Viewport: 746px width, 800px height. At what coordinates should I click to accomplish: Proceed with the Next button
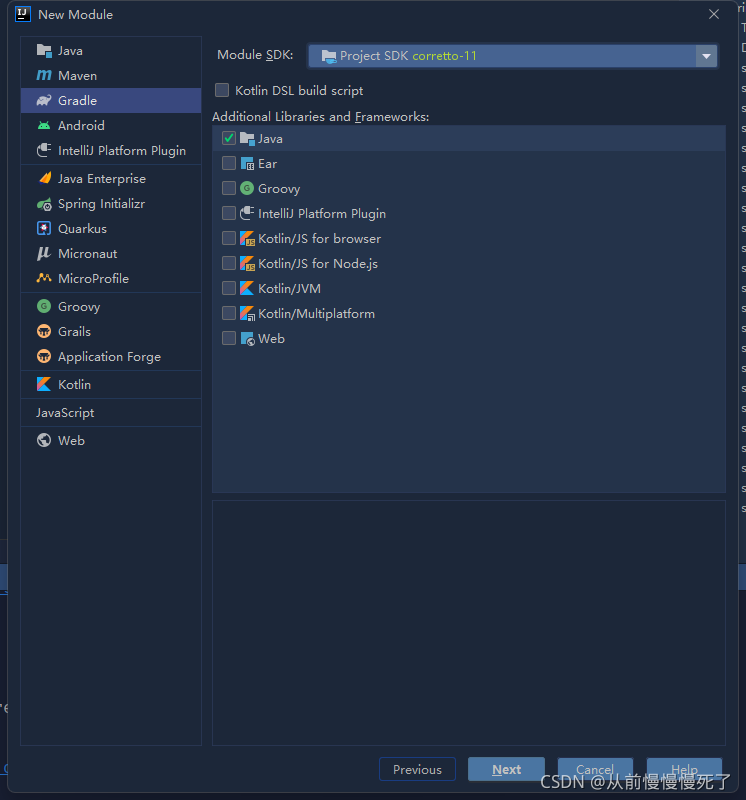506,769
